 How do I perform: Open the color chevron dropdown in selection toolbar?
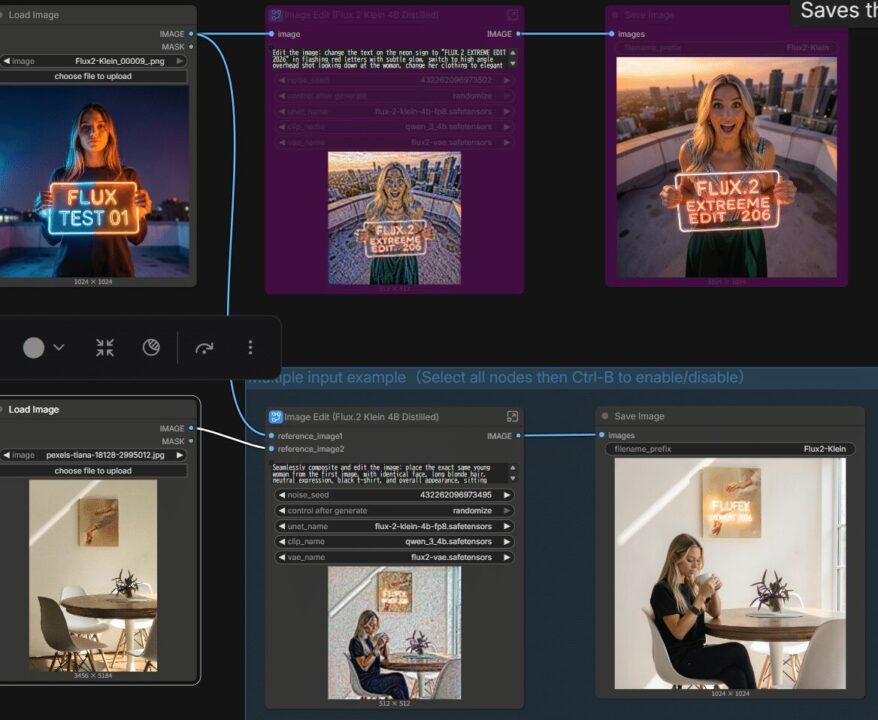(59, 348)
